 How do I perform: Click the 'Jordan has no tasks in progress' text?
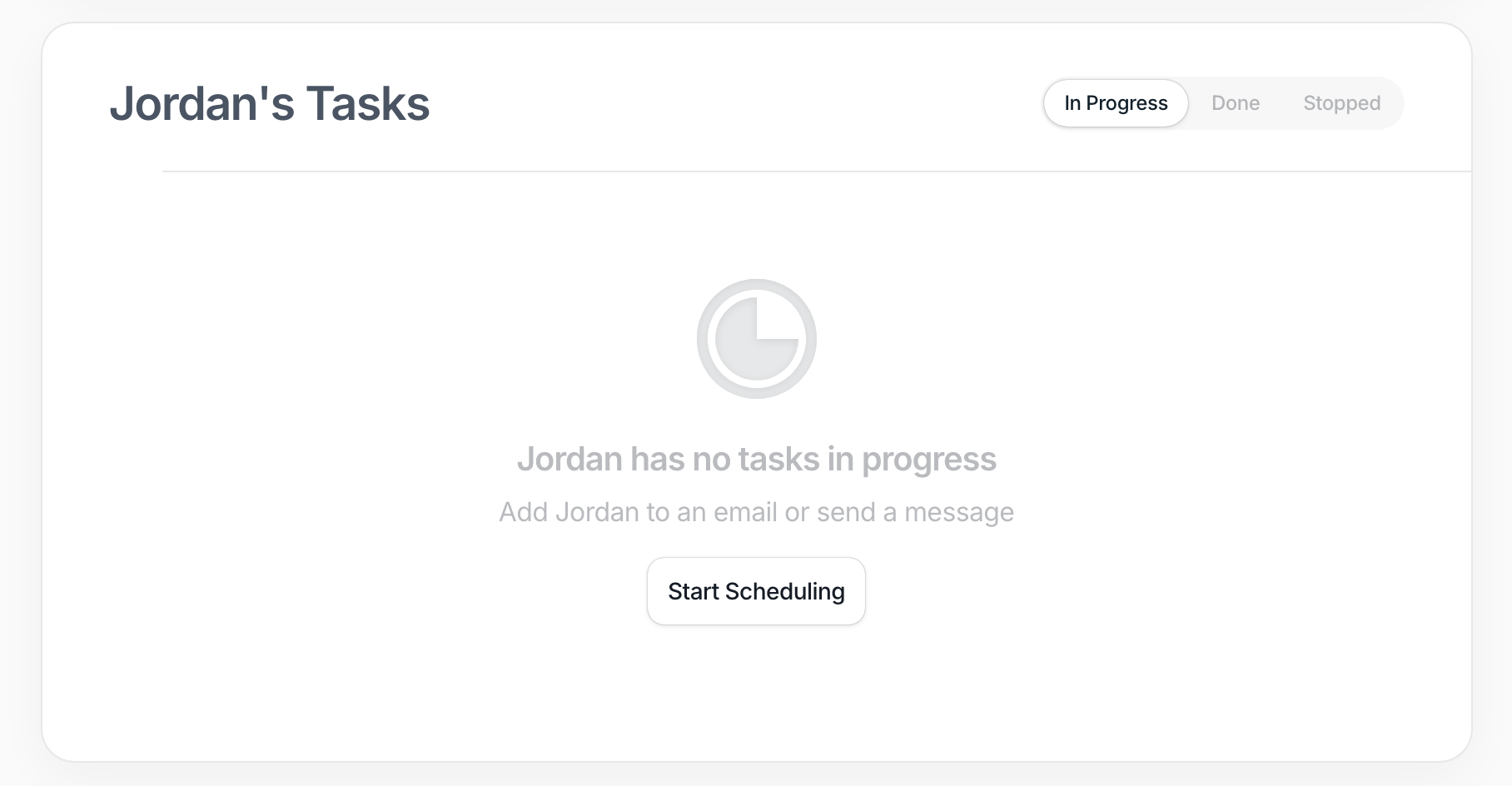pos(756,459)
